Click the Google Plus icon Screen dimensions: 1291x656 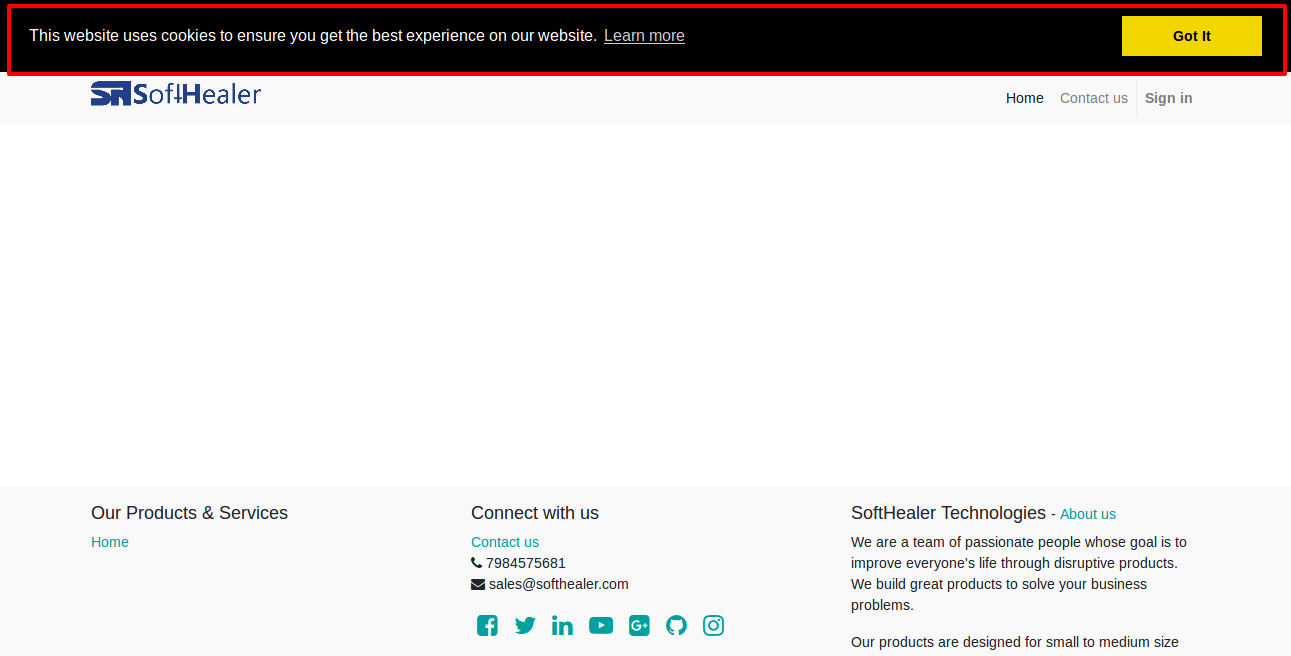click(639, 626)
